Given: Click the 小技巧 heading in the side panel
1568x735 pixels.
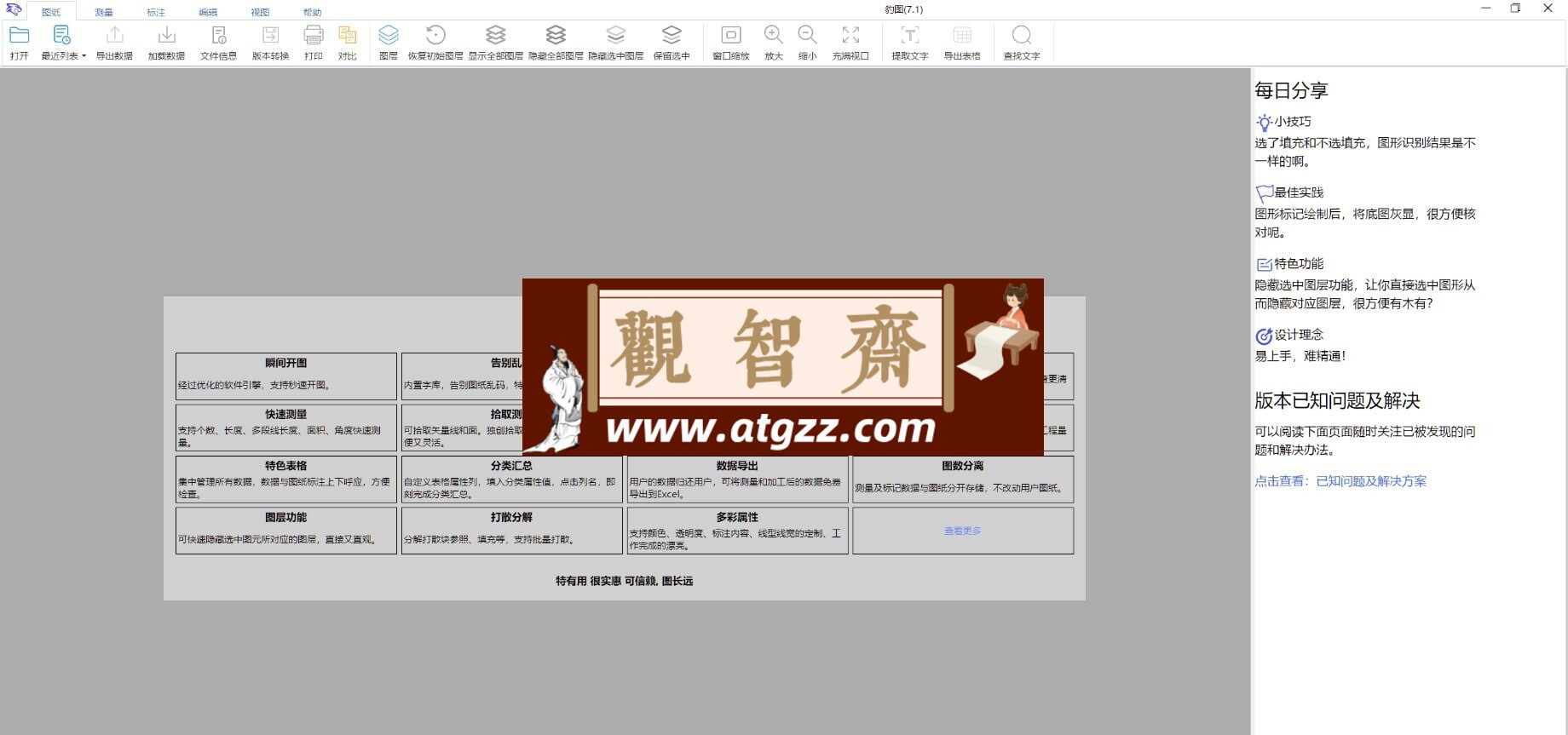Looking at the screenshot, I should click(x=1293, y=122).
